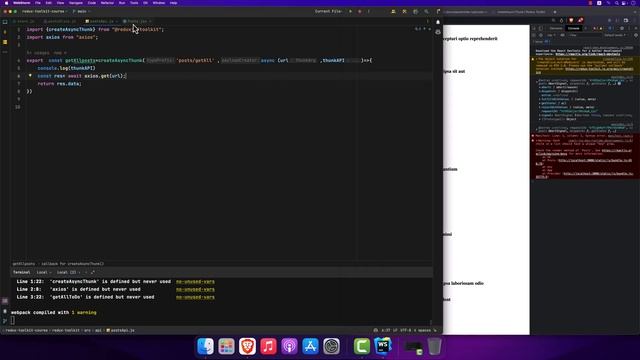Click first no-unused-vars link in terminal
This screenshot has width=640, height=360.
[x=195, y=282]
